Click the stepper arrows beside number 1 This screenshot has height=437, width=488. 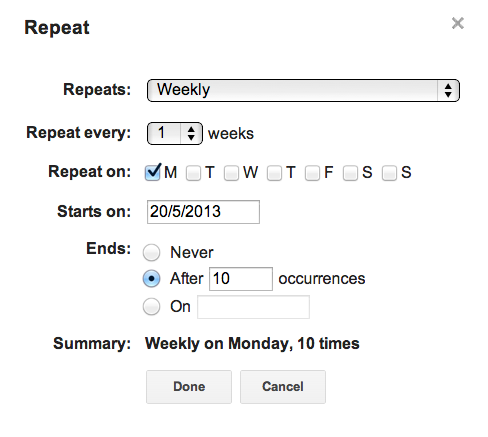point(191,133)
